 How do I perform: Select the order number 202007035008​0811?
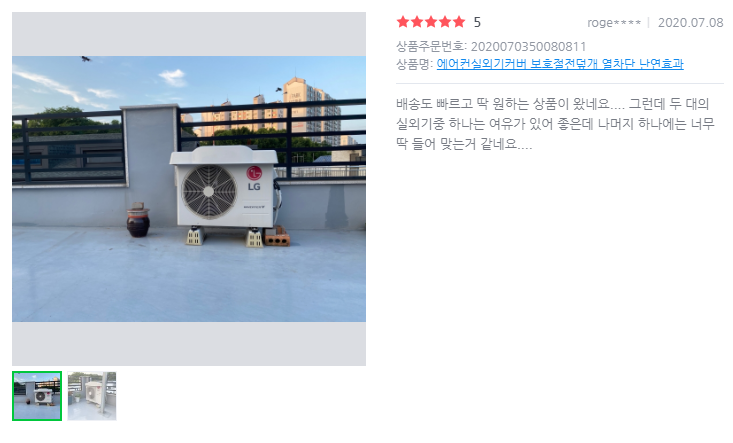tap(528, 46)
